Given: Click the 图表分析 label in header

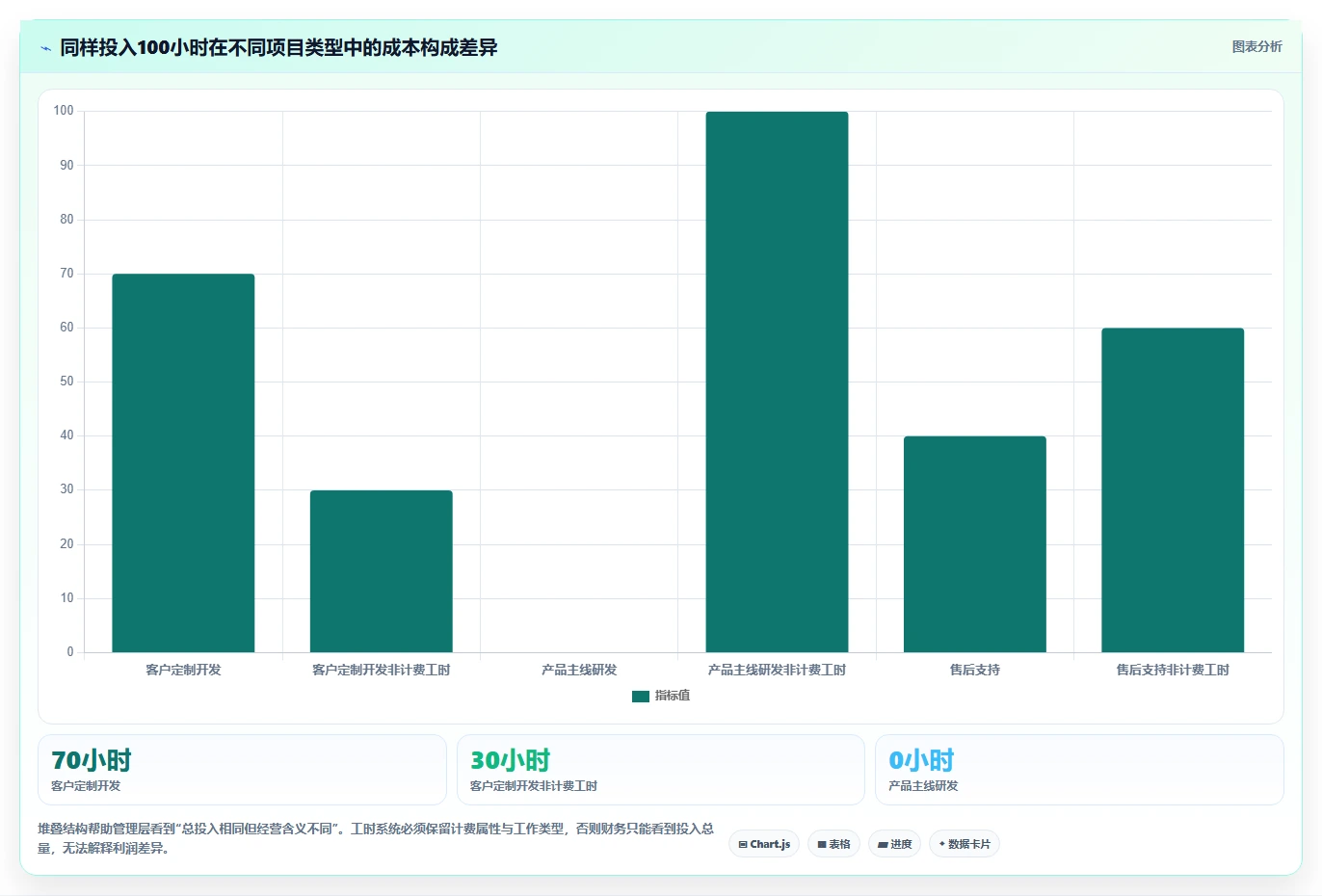Looking at the screenshot, I should [1256, 46].
